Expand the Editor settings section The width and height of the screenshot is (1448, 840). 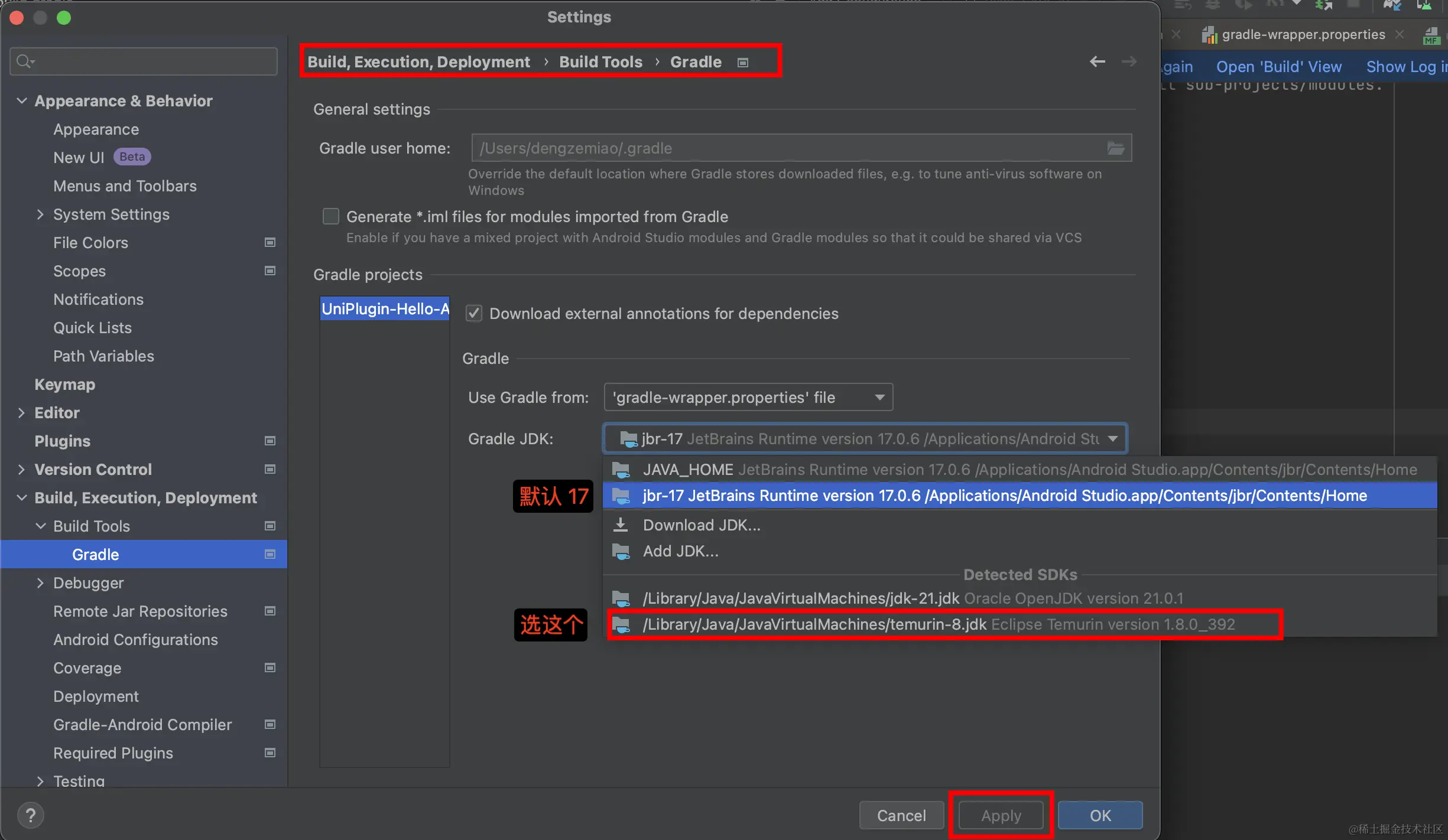click(21, 413)
